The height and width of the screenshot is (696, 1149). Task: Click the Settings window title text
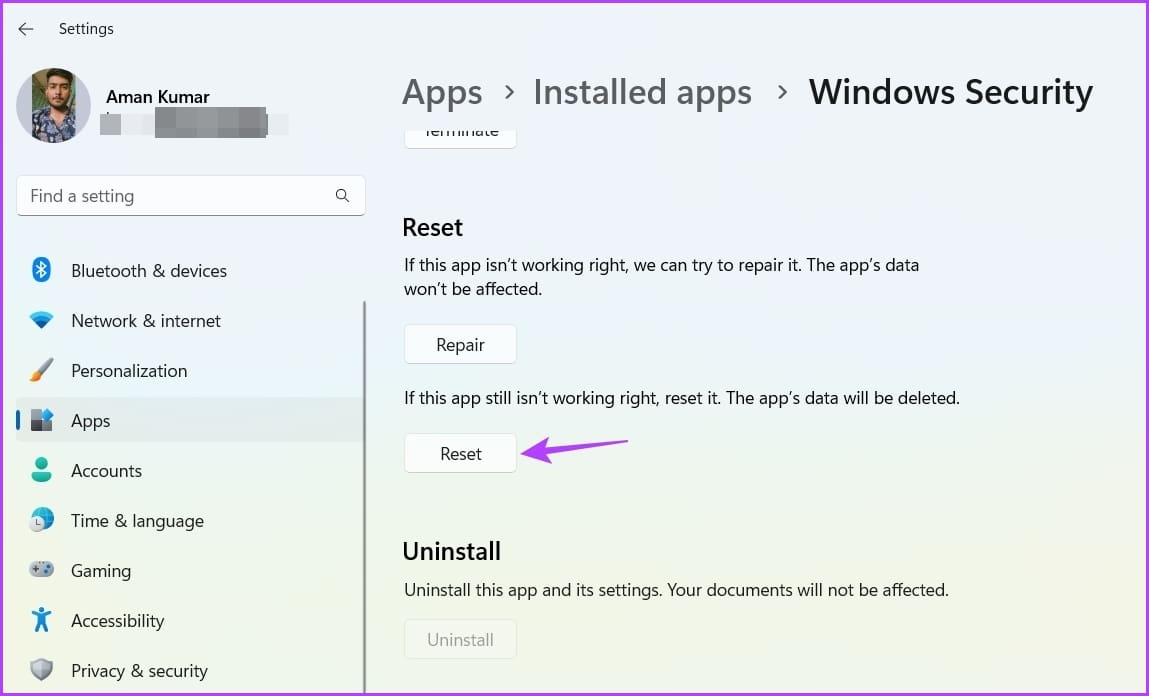coord(86,29)
